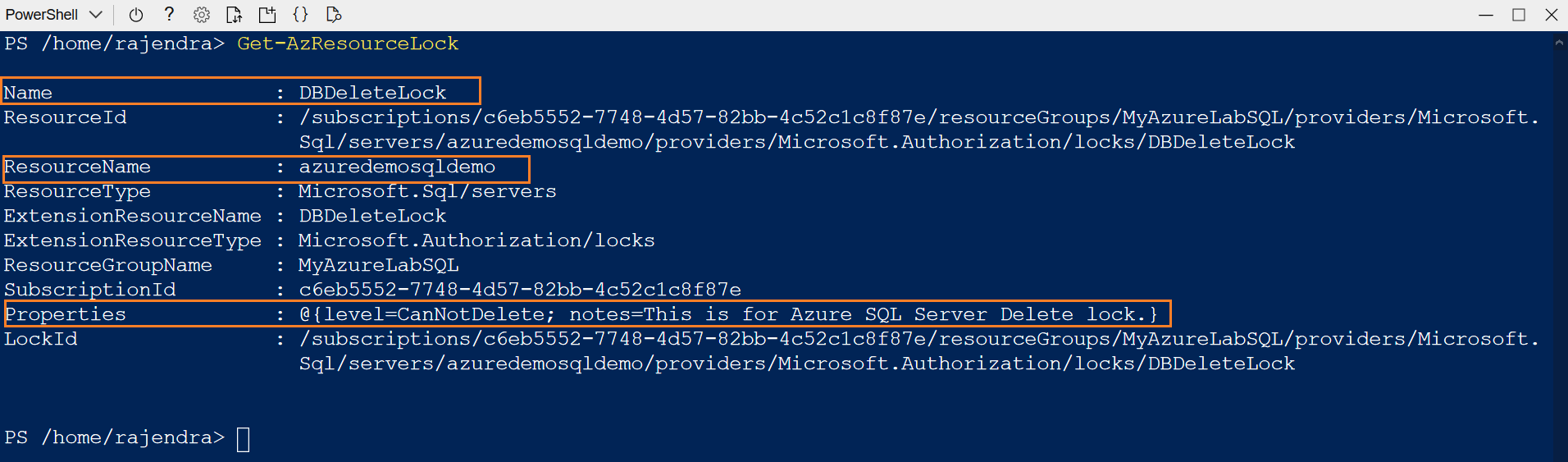Click the terminal scroll up arrow
The image size is (1568, 462).
pos(1558,43)
